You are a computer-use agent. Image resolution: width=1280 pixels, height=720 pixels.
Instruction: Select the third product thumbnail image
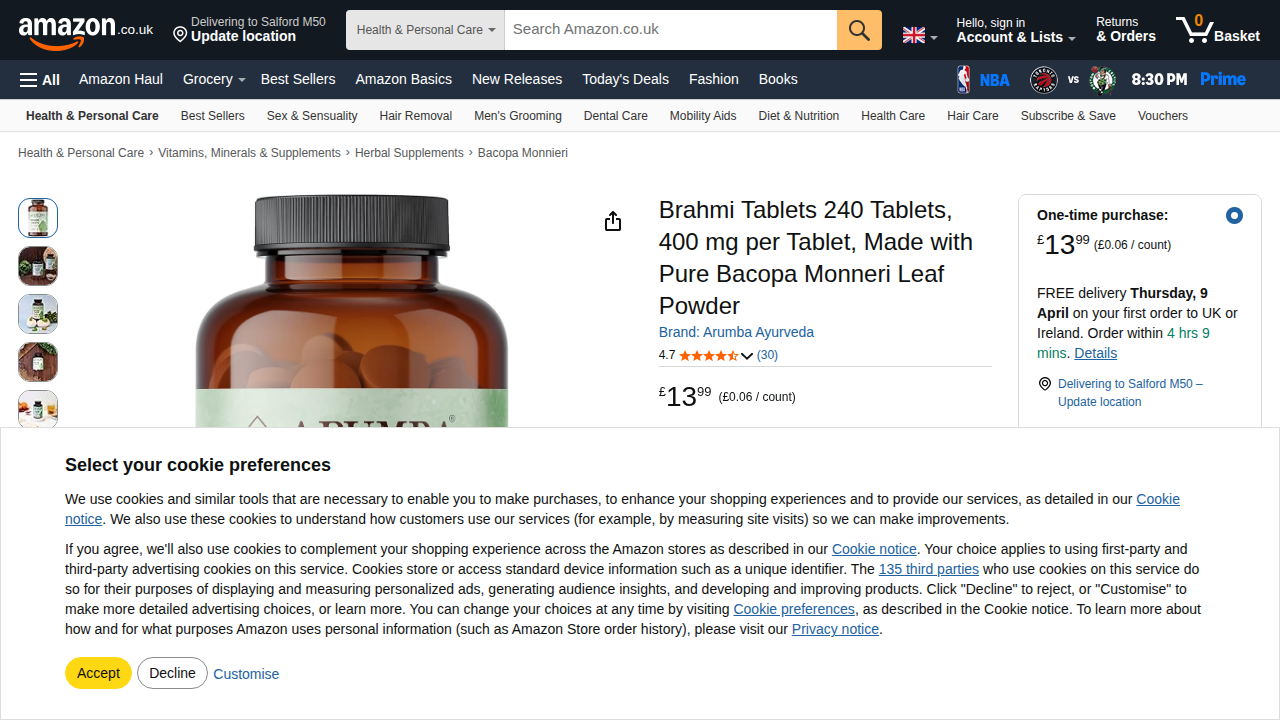point(38,314)
